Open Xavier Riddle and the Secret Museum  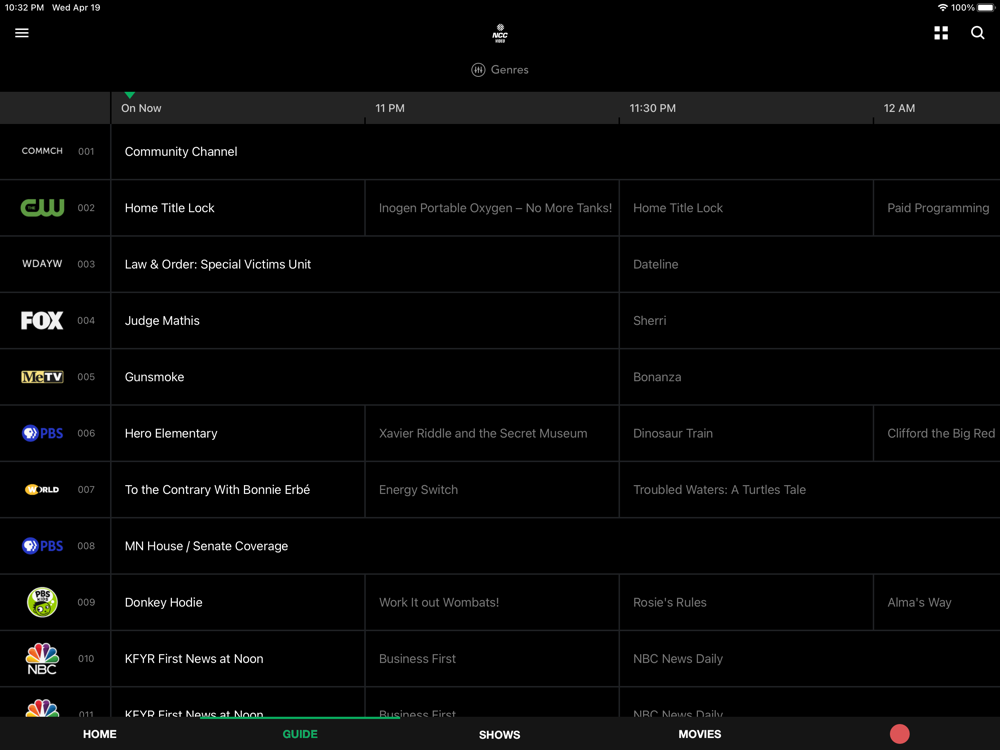pos(492,434)
